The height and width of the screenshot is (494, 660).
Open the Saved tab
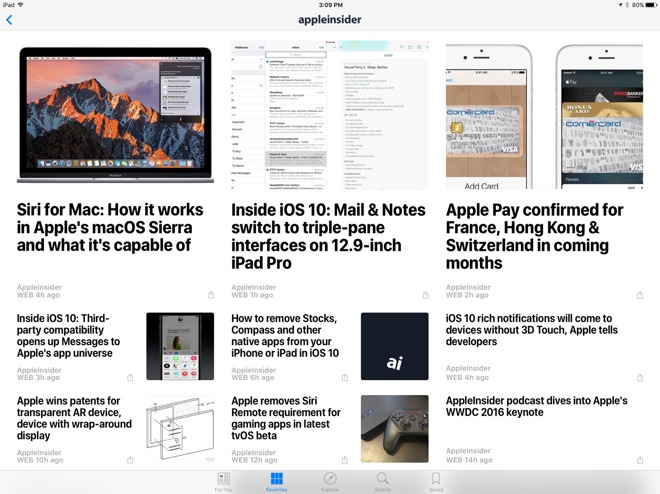436,482
